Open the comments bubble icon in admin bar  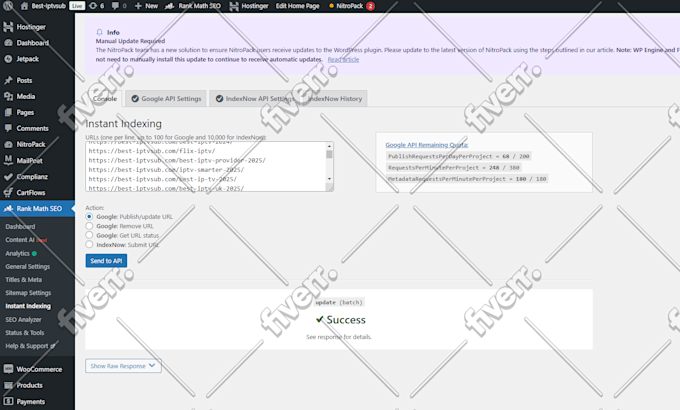click(x=115, y=6)
